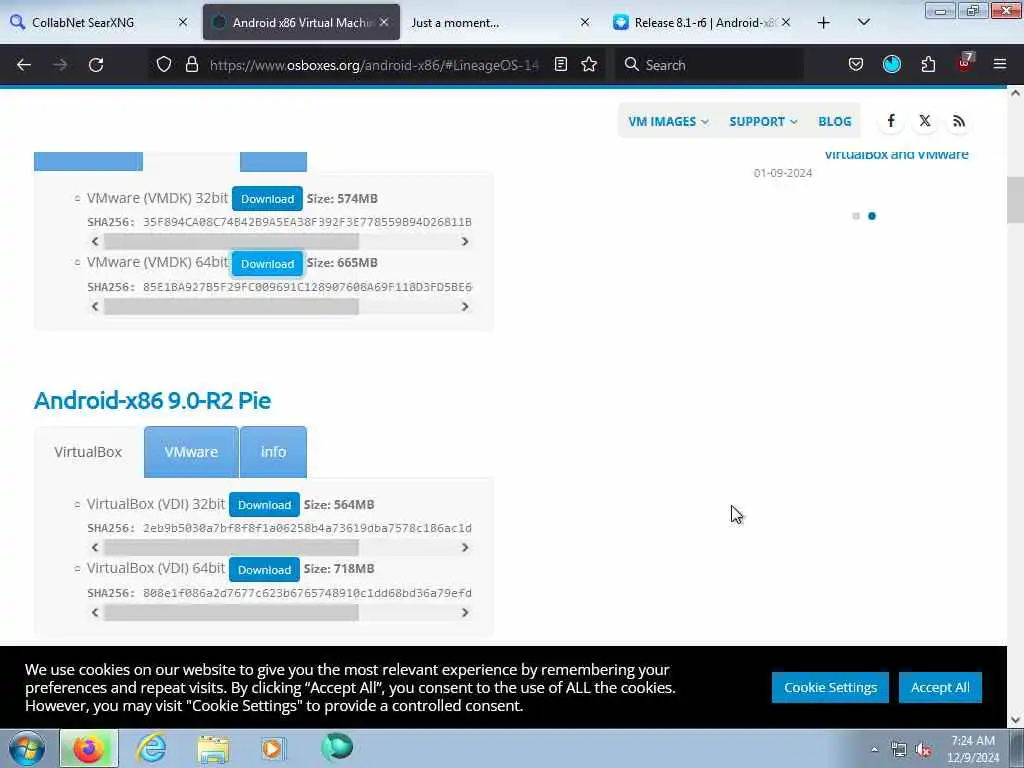Open the tracking protection shield icon
Screen dimensions: 1024x768
(x=164, y=65)
